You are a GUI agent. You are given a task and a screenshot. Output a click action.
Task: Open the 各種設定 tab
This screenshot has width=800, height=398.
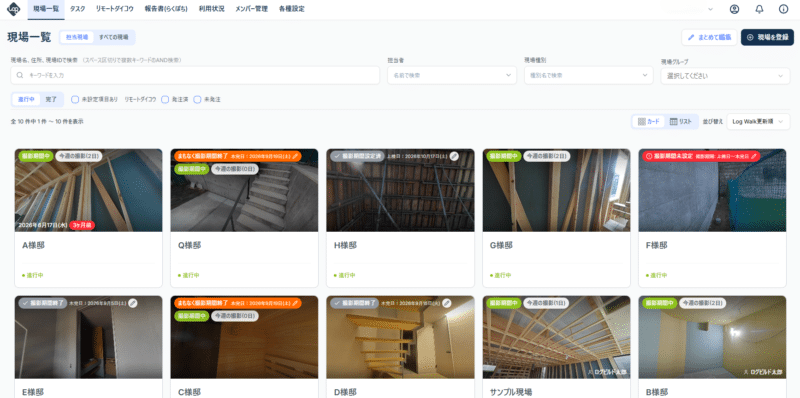pyautogui.click(x=292, y=9)
